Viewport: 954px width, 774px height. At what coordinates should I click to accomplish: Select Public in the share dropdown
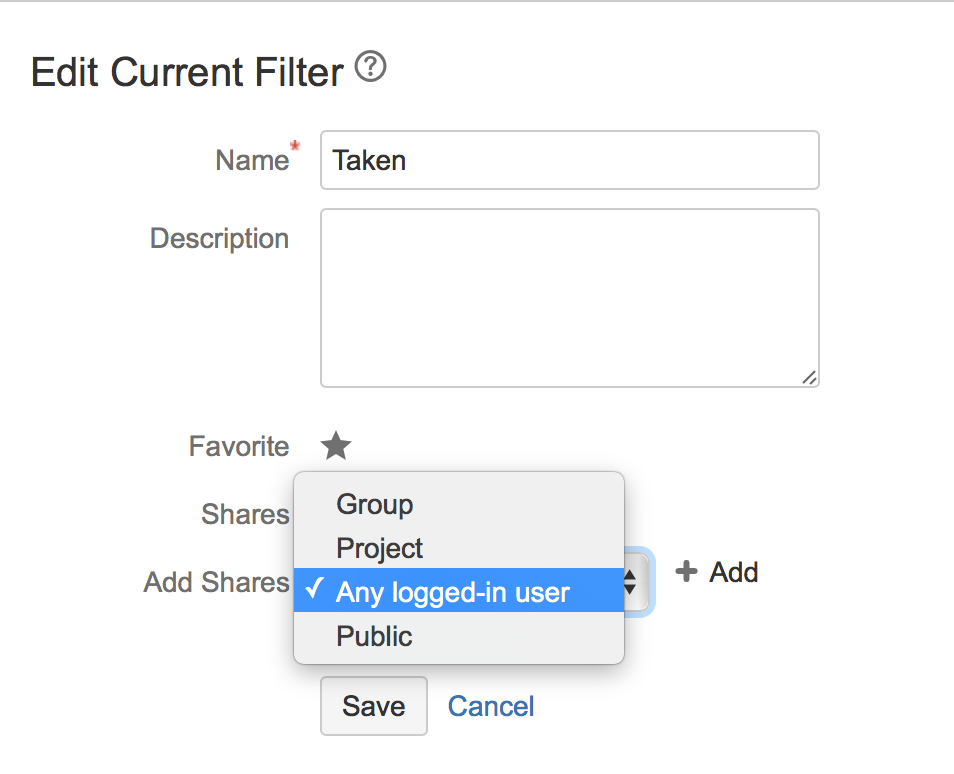pos(375,636)
